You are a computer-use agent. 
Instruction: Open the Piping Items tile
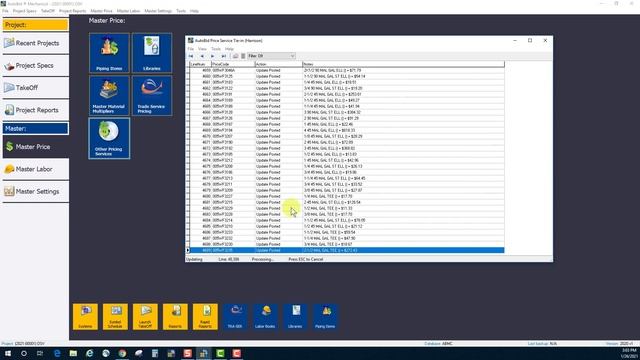[109, 53]
